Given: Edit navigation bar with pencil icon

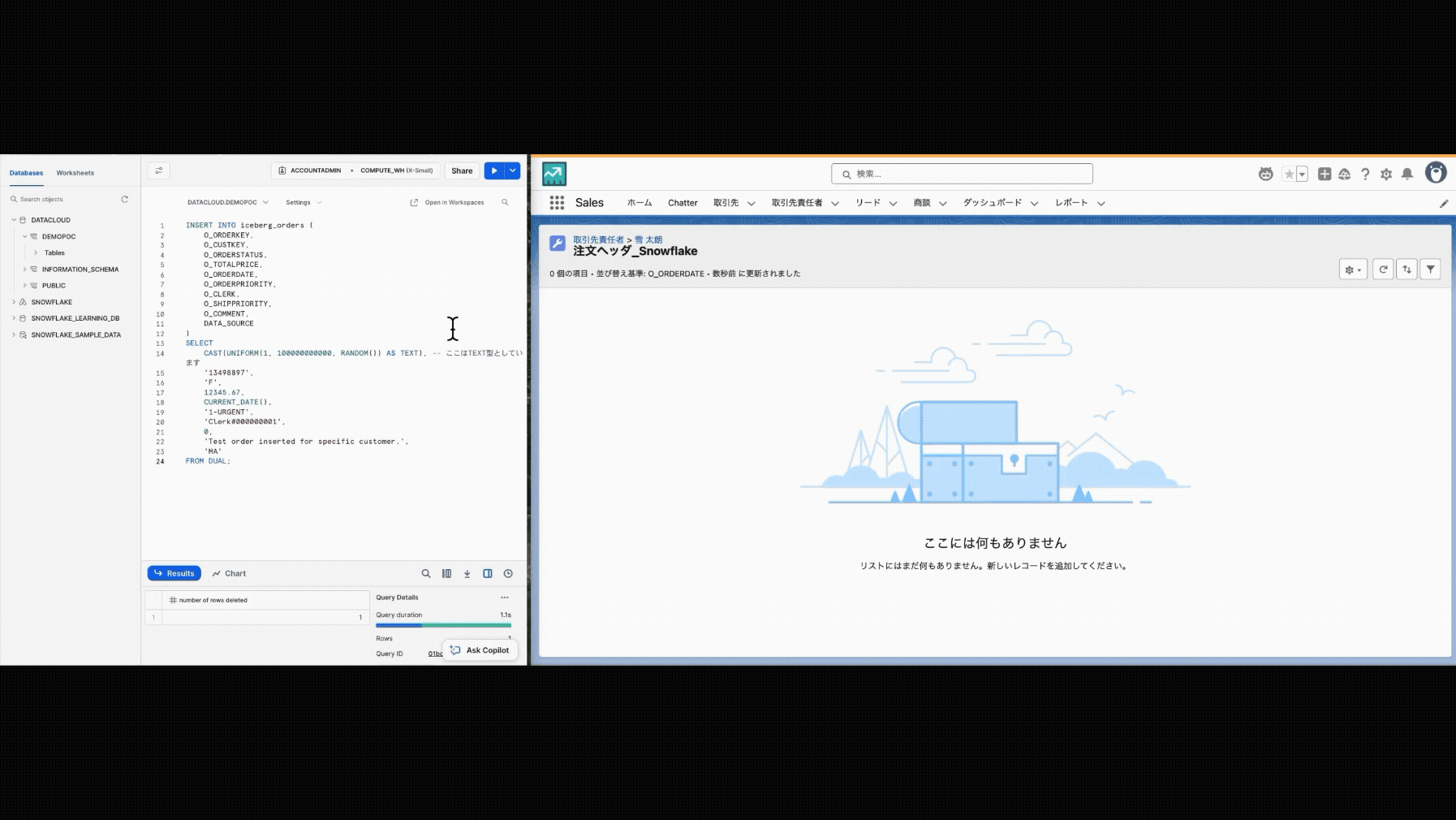Looking at the screenshot, I should [x=1444, y=204].
